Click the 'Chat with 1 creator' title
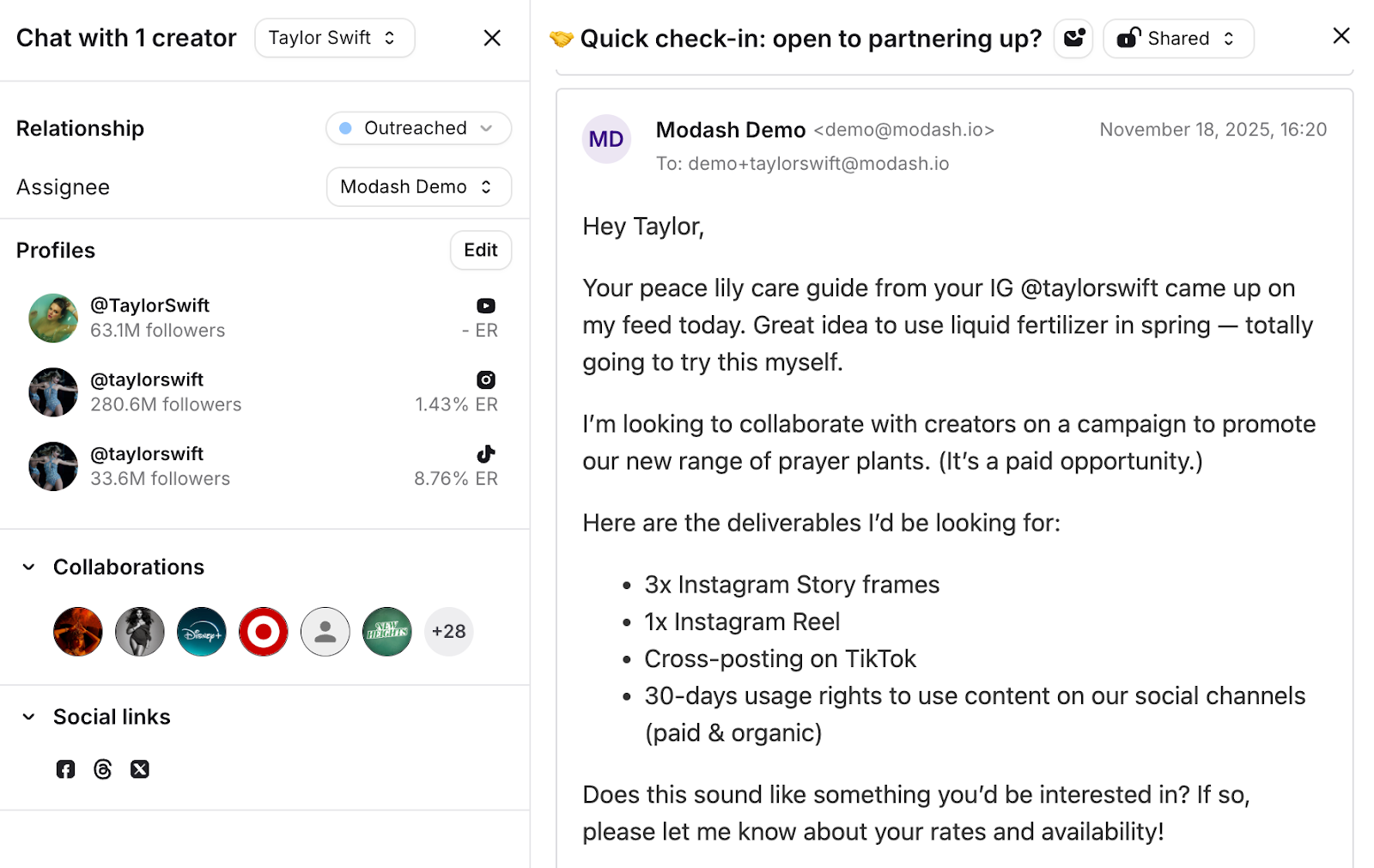 [x=126, y=38]
